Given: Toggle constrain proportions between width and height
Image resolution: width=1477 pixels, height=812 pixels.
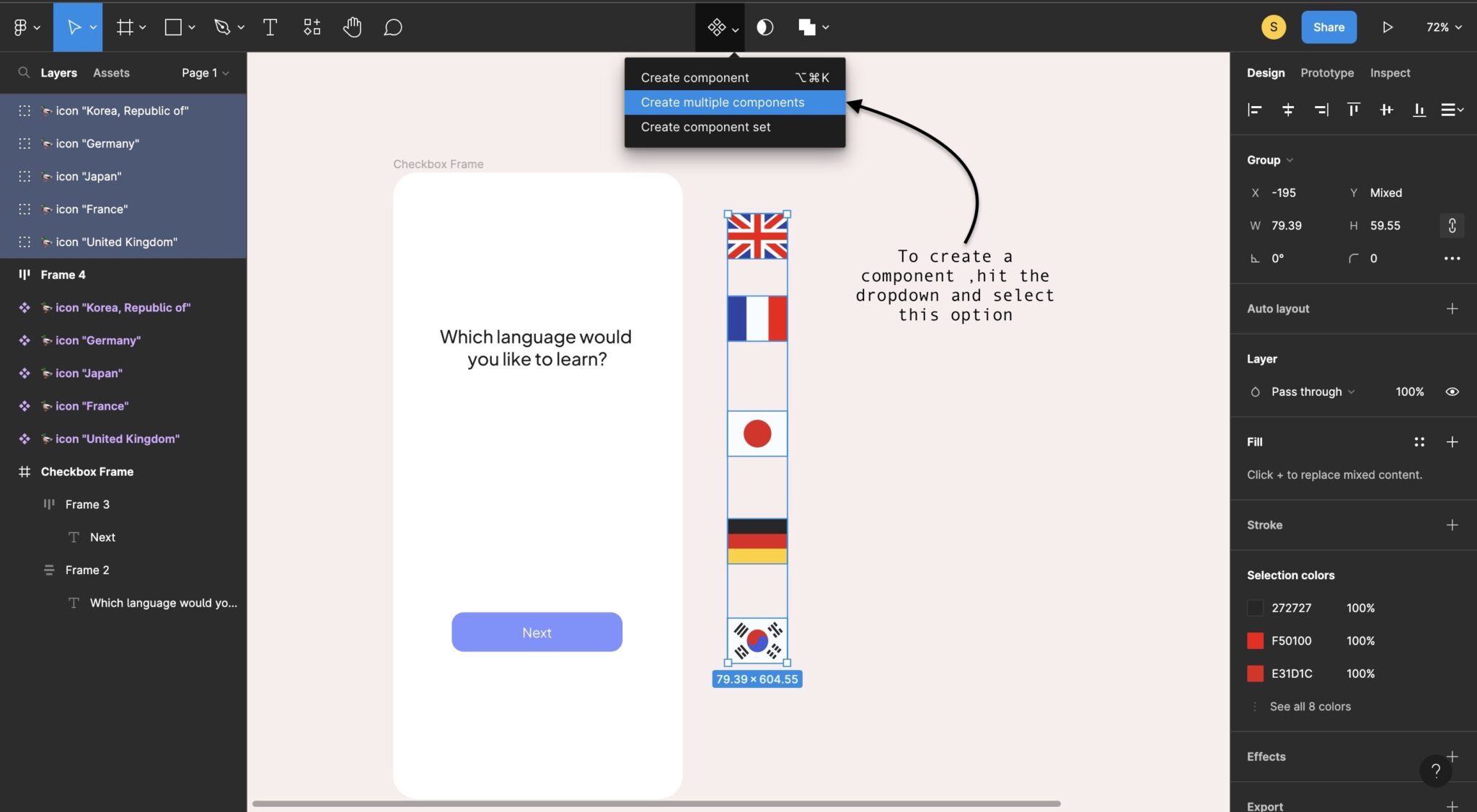Looking at the screenshot, I should [x=1452, y=225].
